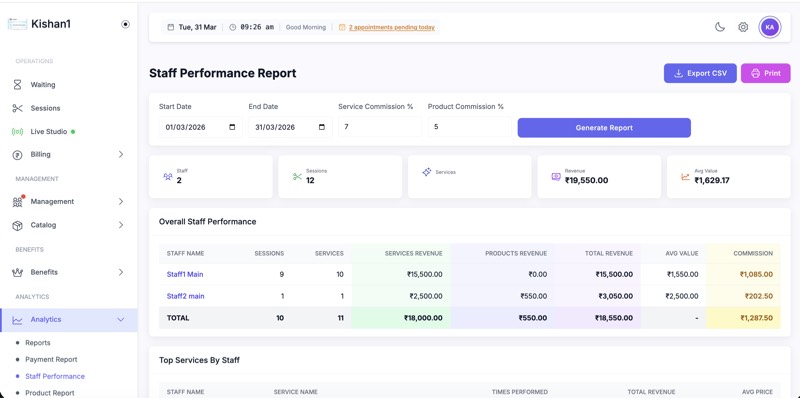800x398 pixels.
Task: Click the Avg Value card chart icon
Action: [685, 177]
